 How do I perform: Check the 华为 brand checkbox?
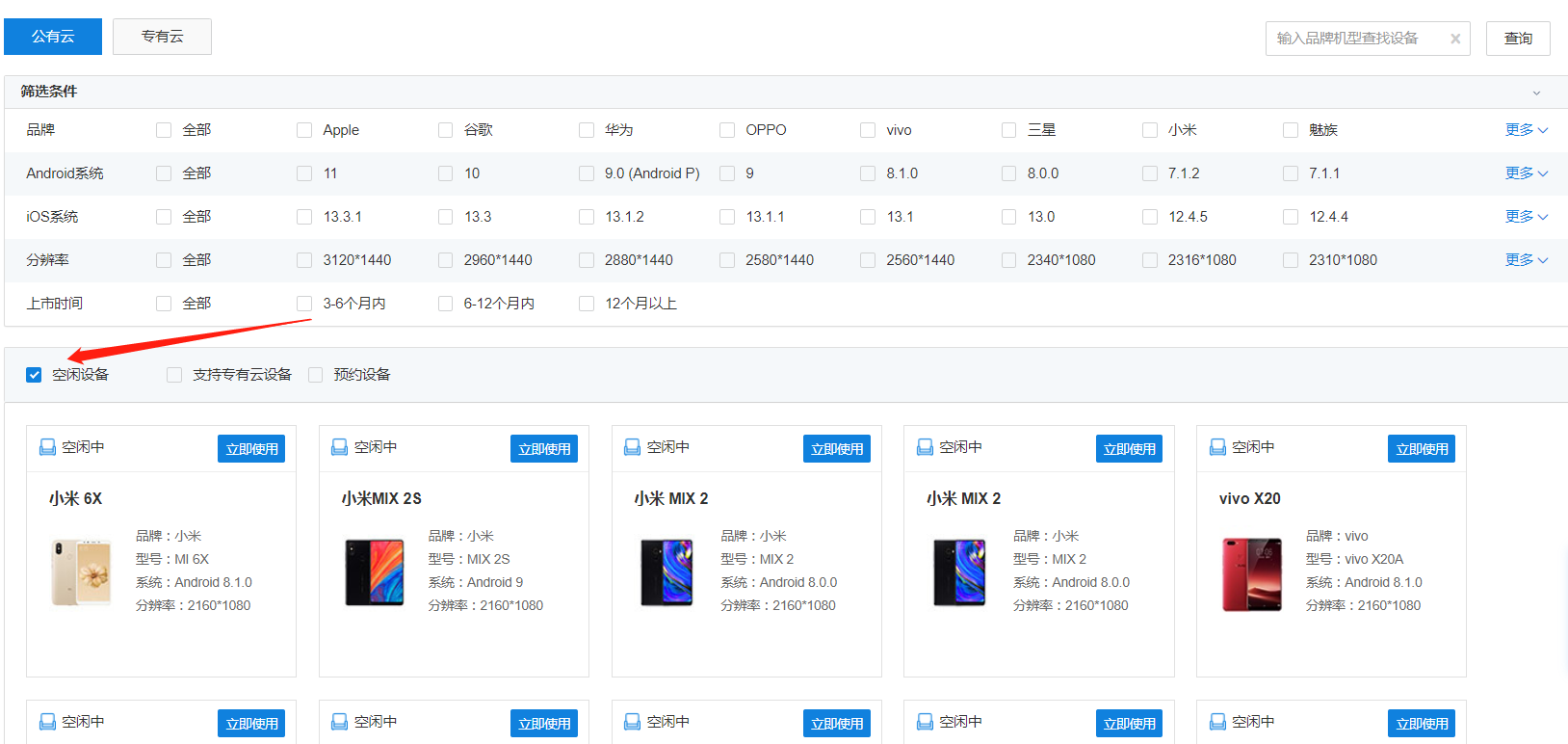[x=587, y=130]
